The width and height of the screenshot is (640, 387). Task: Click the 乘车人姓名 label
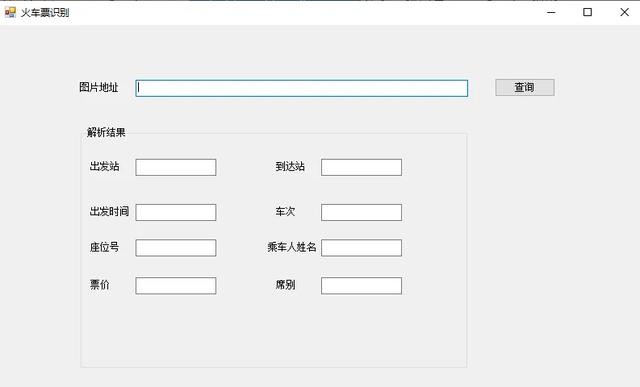point(291,247)
